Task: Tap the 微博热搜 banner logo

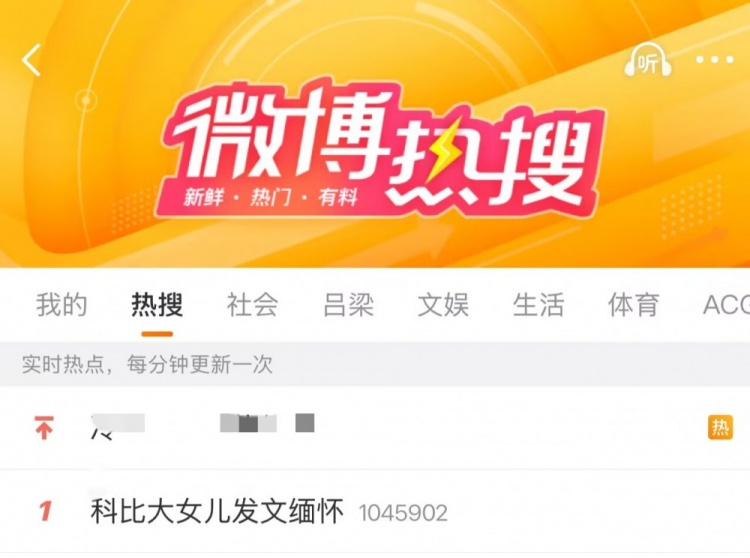Action: [380, 151]
